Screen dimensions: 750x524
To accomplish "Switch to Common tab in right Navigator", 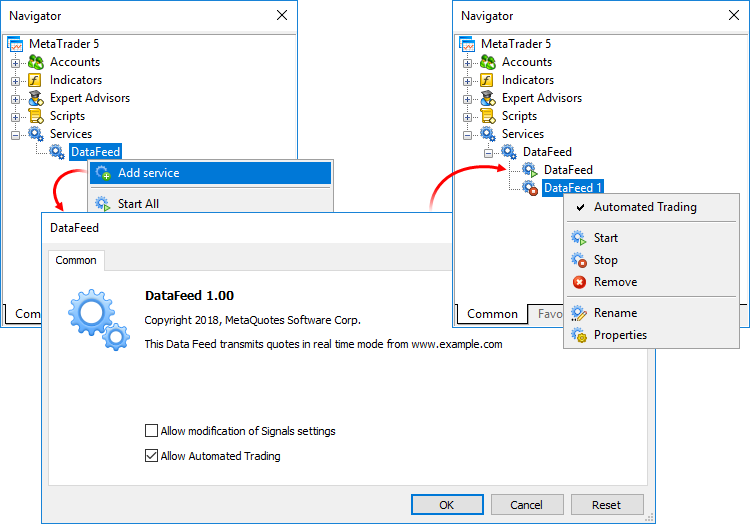I will pos(492,314).
